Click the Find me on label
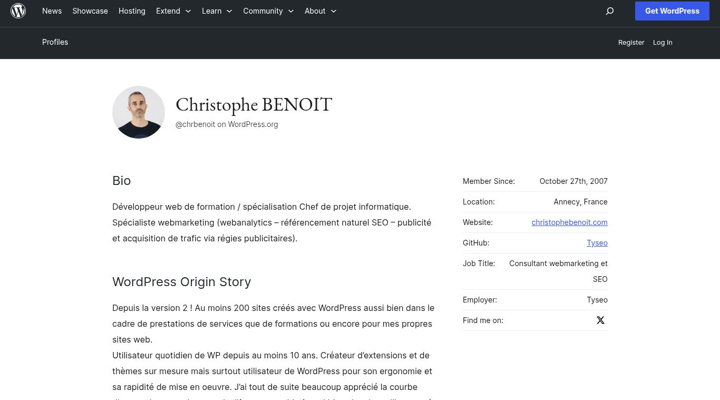The width and height of the screenshot is (720, 400). (x=483, y=320)
